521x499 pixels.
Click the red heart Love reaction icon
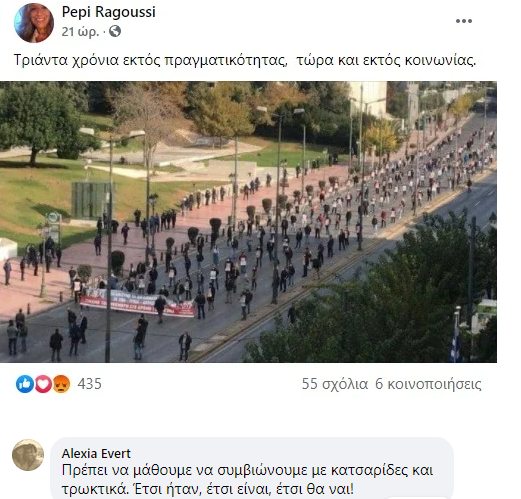(43, 384)
